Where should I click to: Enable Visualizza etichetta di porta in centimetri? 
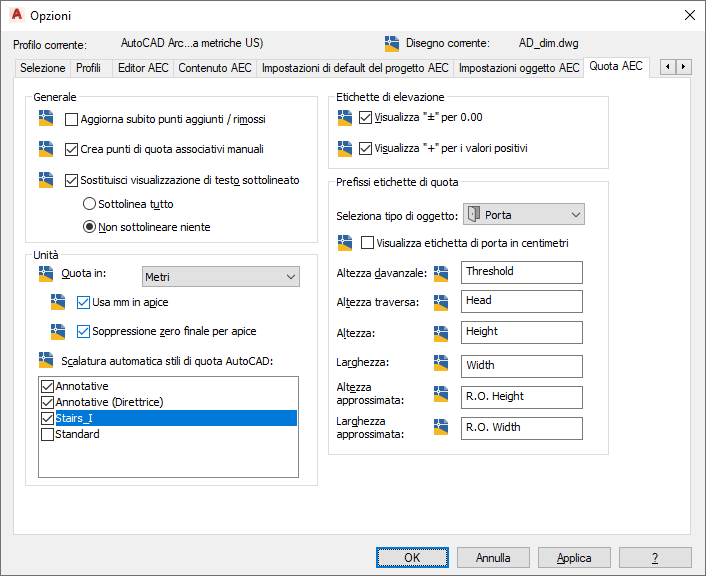point(367,243)
